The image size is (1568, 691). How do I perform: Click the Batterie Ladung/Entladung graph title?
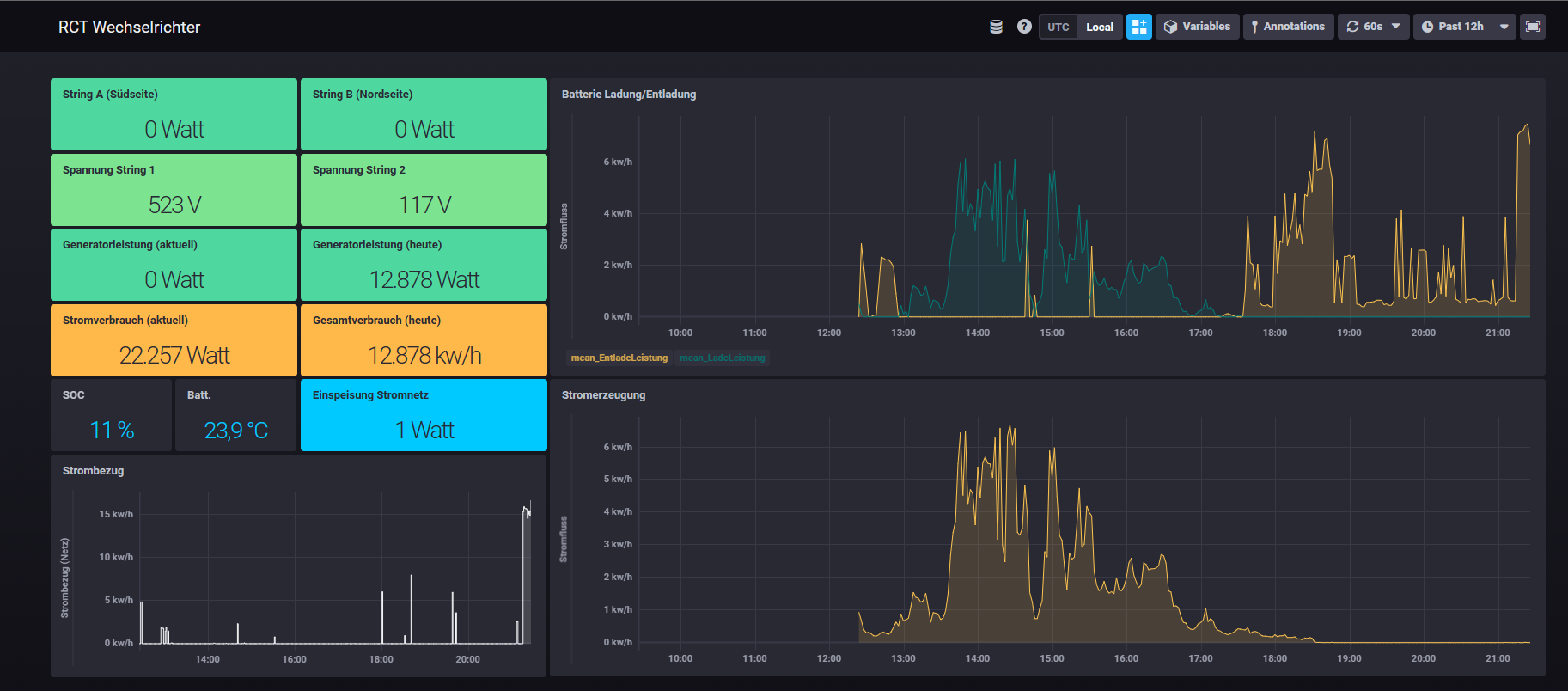[629, 95]
